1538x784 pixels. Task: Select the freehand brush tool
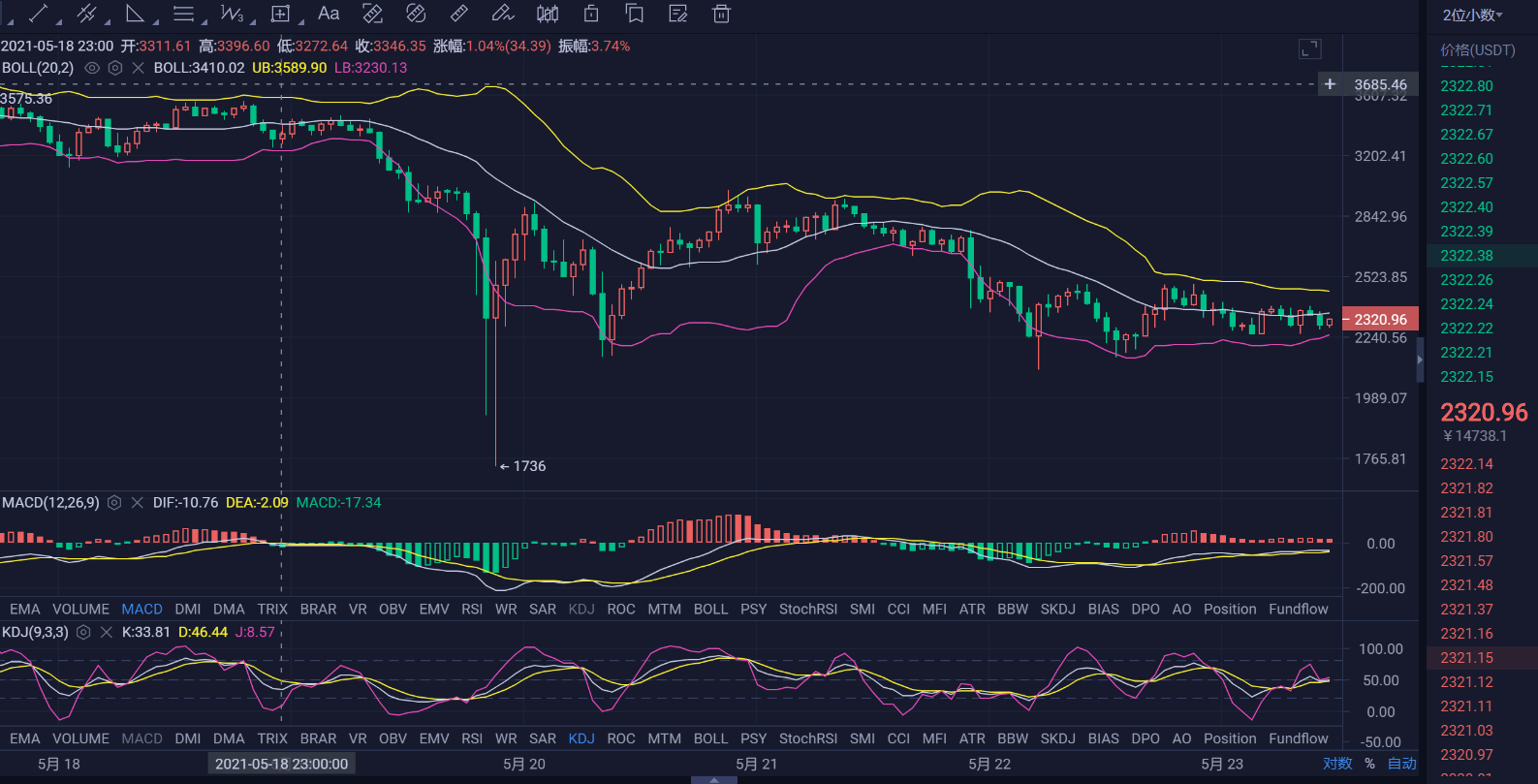point(503,14)
